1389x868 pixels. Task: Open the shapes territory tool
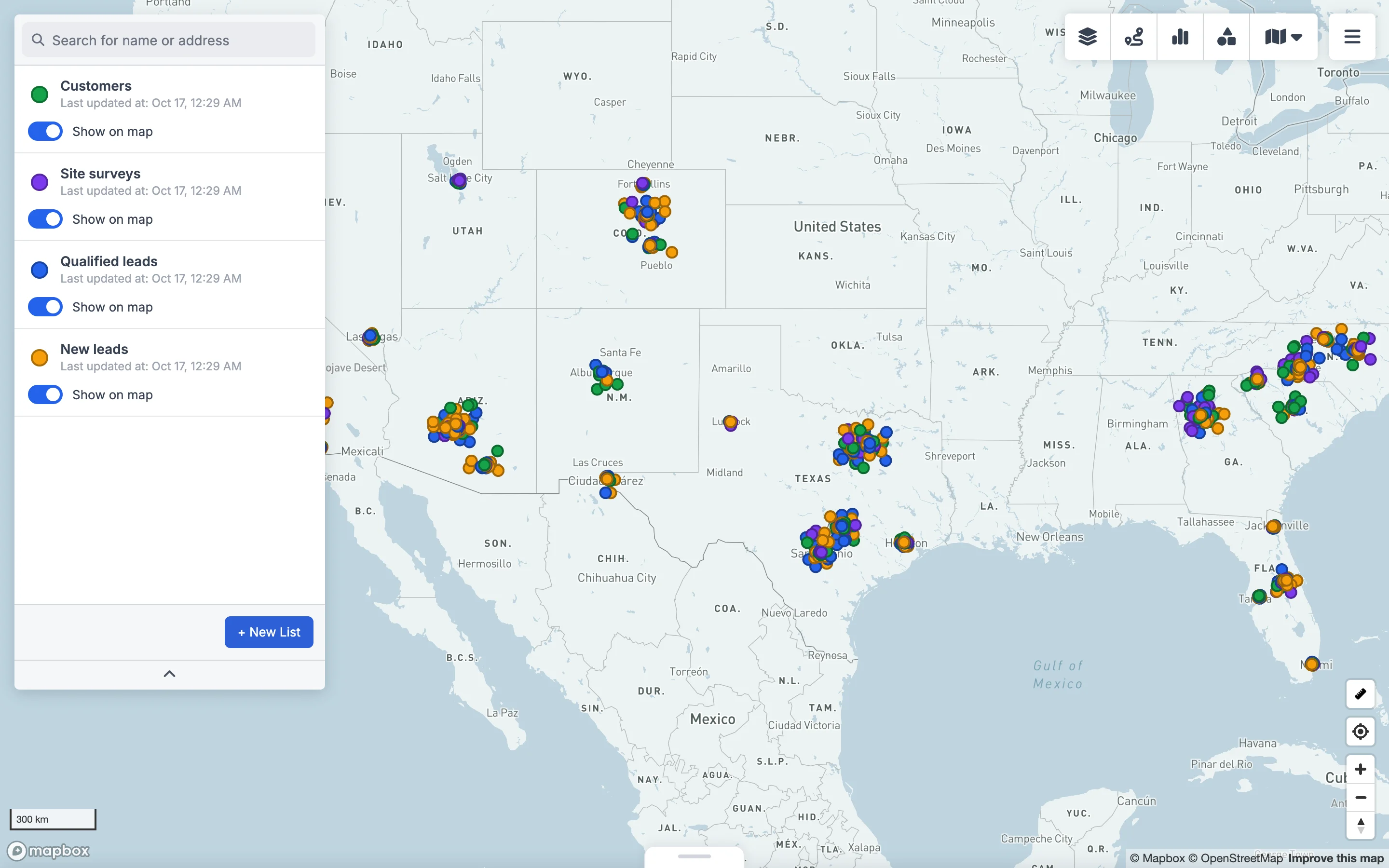[x=1226, y=37]
